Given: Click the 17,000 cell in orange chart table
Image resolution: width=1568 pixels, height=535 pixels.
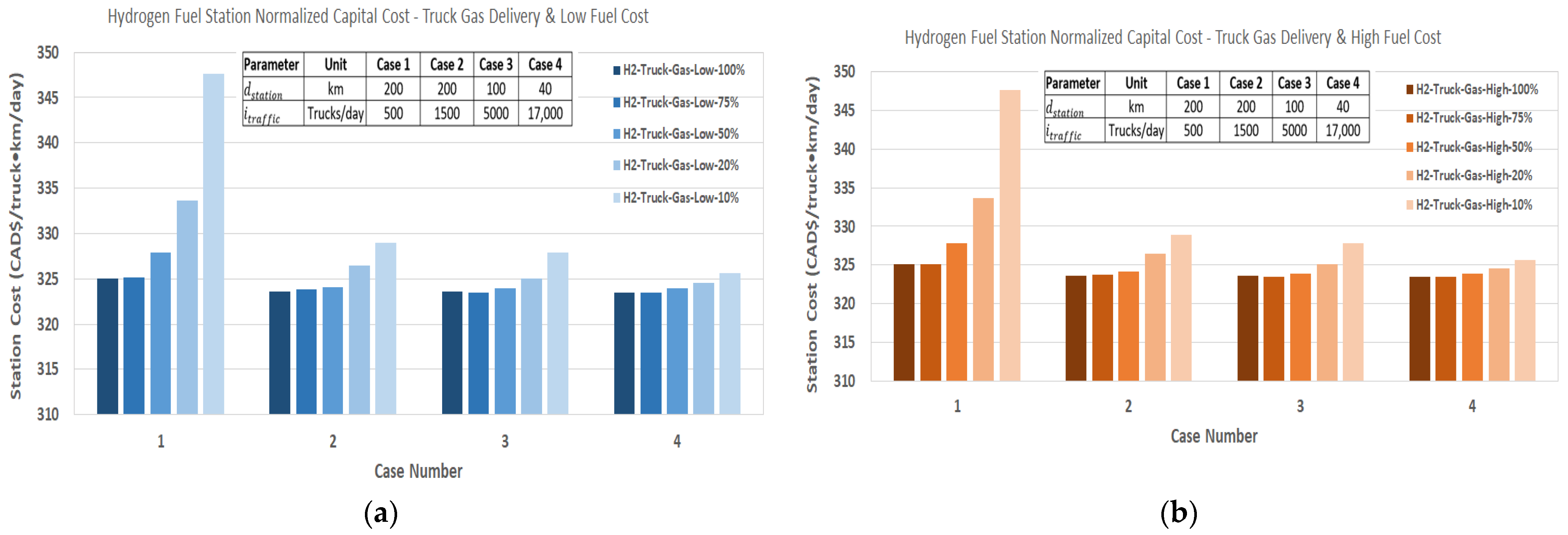Looking at the screenshot, I should (1342, 131).
